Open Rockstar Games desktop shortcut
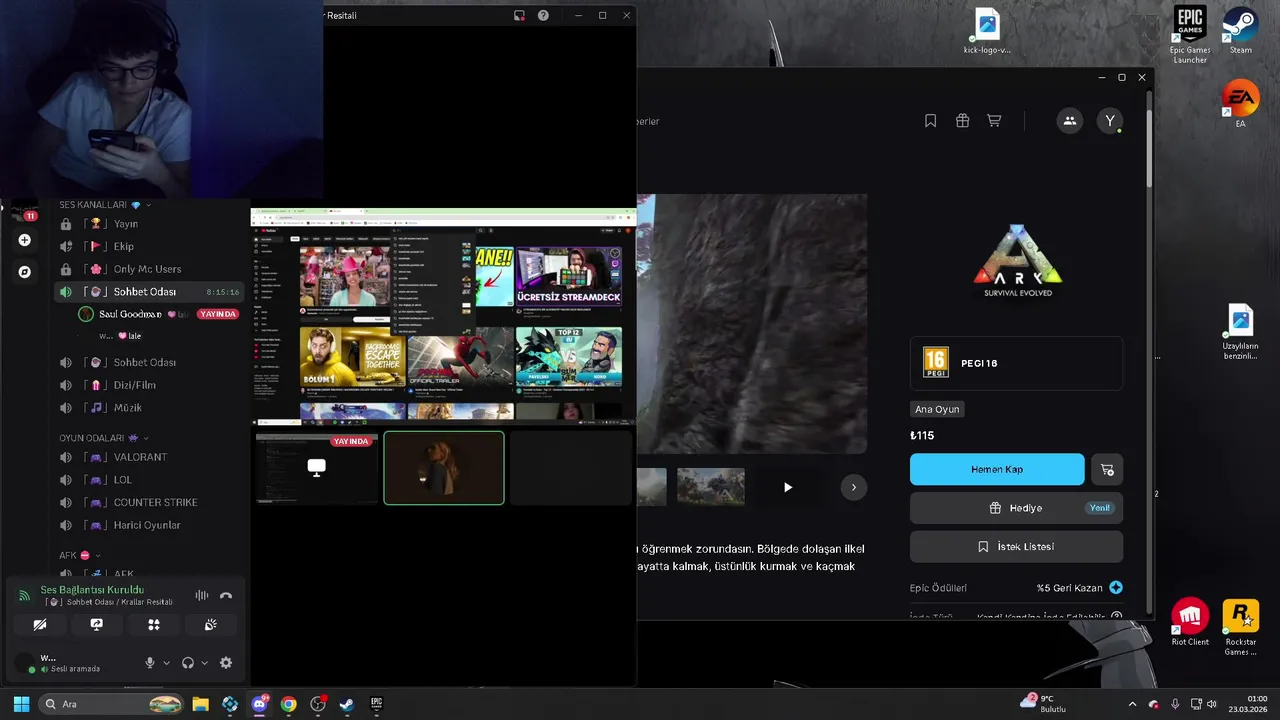Screen dimensions: 1280x720 (1241, 627)
